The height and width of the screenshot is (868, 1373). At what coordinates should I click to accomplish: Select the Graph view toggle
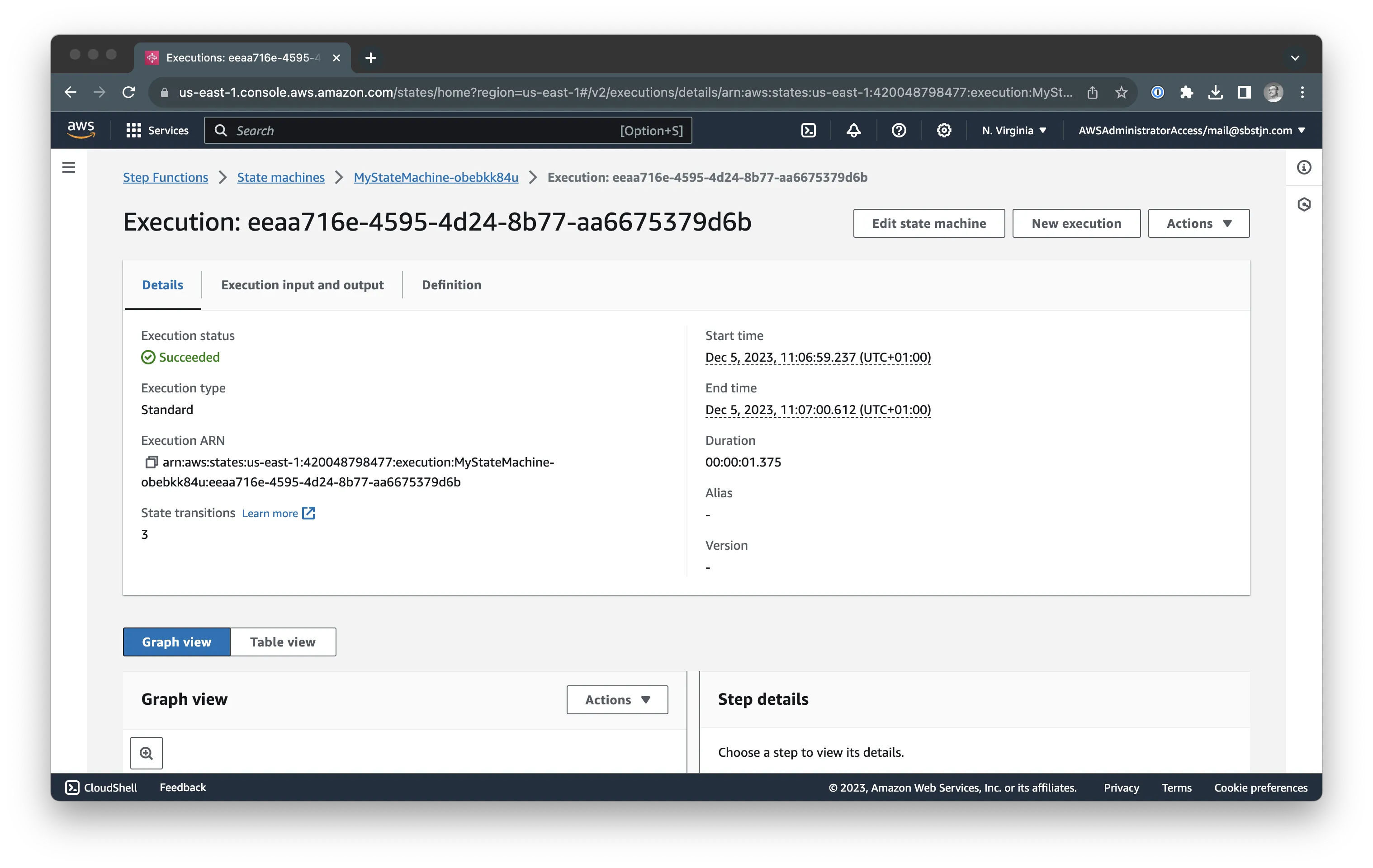[x=176, y=642]
